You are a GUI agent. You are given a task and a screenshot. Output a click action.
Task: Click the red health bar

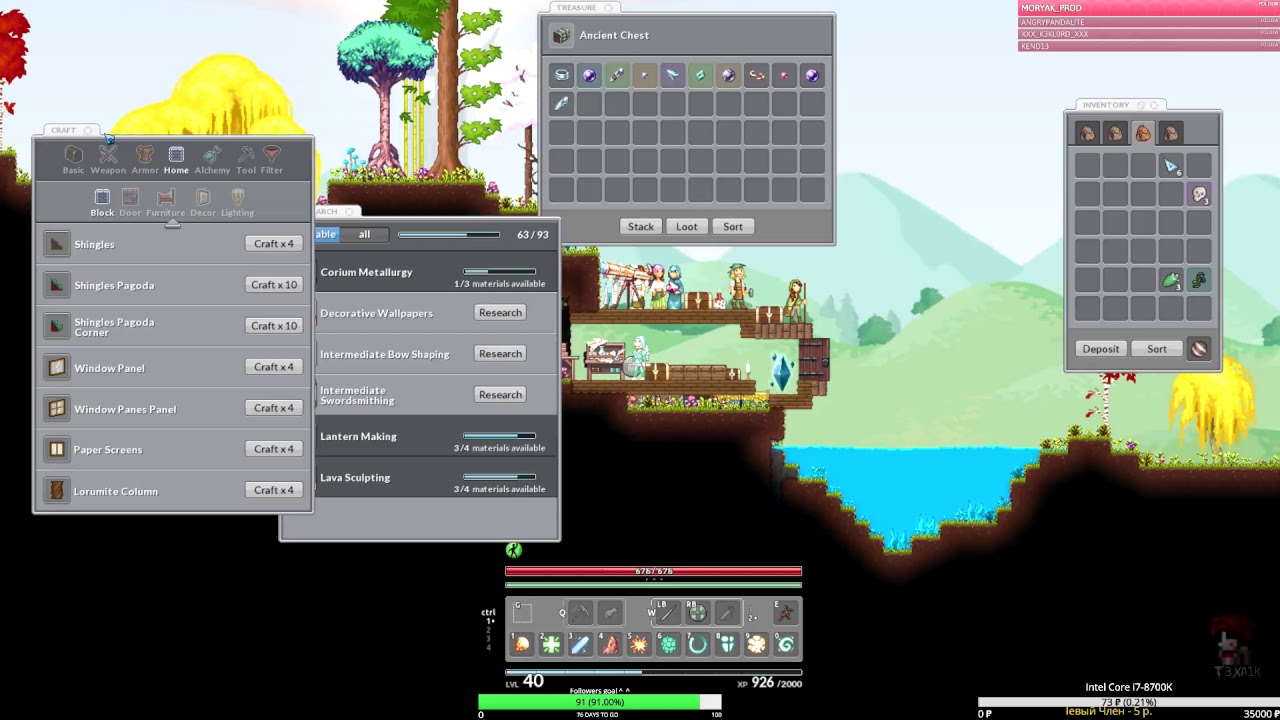[653, 572]
